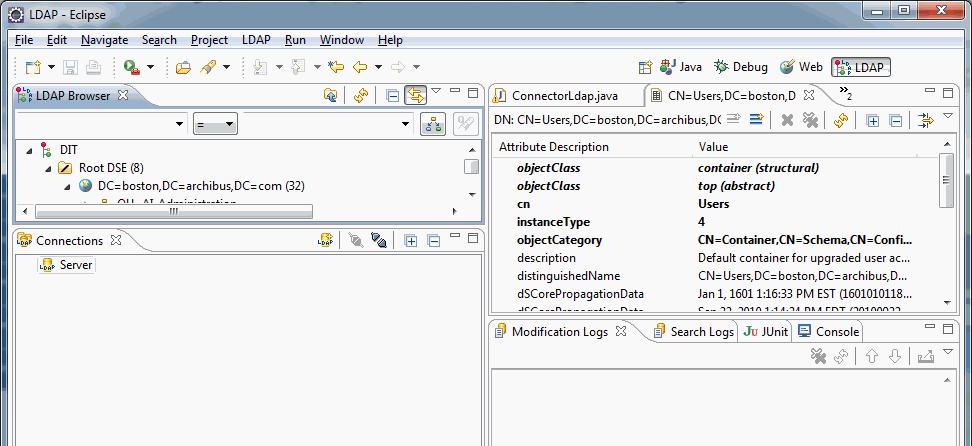The image size is (972, 446).
Task: Open the Project menu
Action: point(210,40)
